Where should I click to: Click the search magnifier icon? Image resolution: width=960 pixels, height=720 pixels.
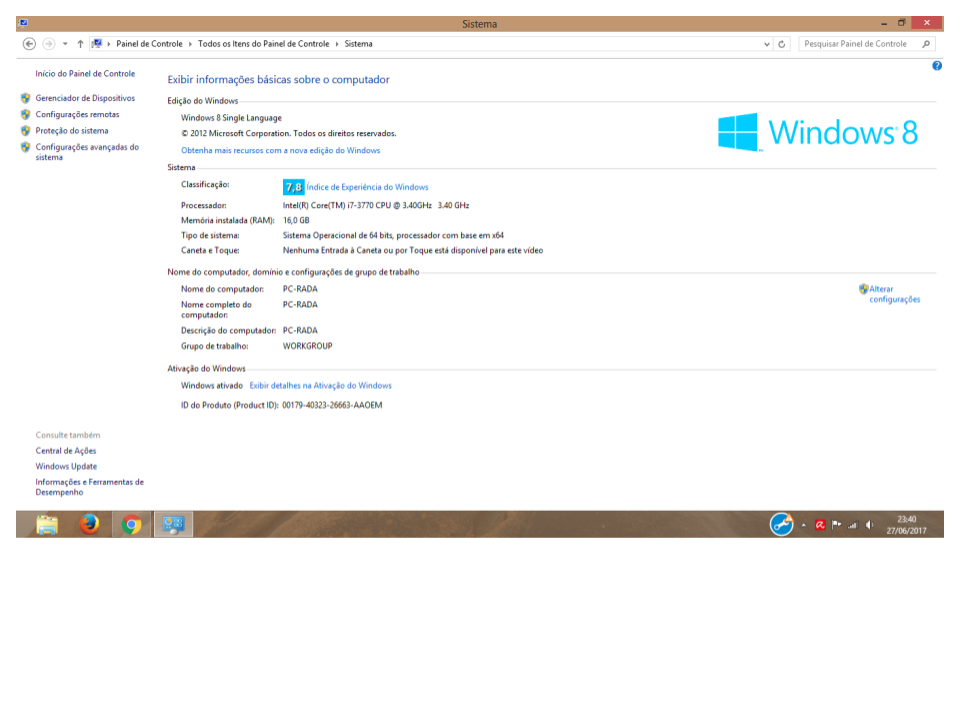(x=926, y=44)
